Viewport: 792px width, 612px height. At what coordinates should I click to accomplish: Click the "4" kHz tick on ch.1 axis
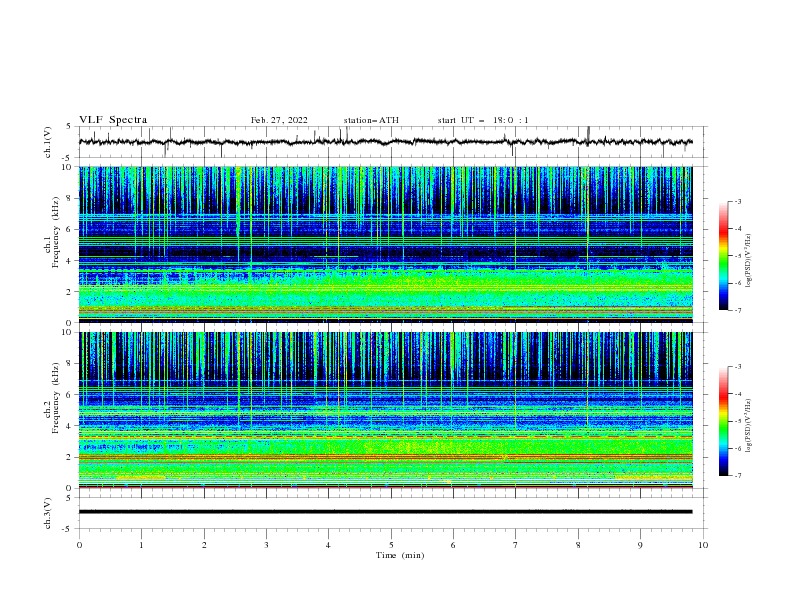pyautogui.click(x=71, y=261)
